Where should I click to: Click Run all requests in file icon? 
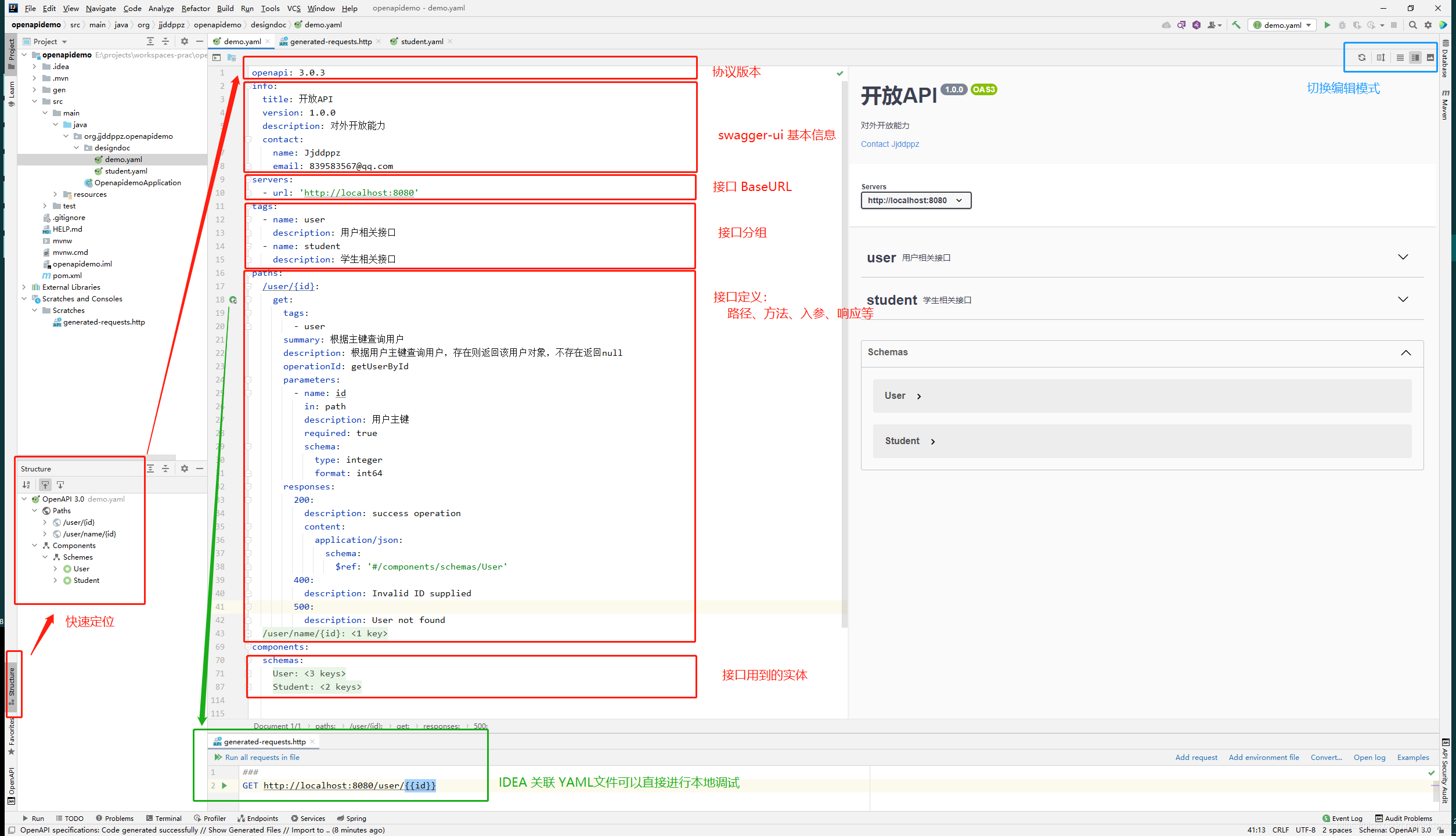click(218, 757)
